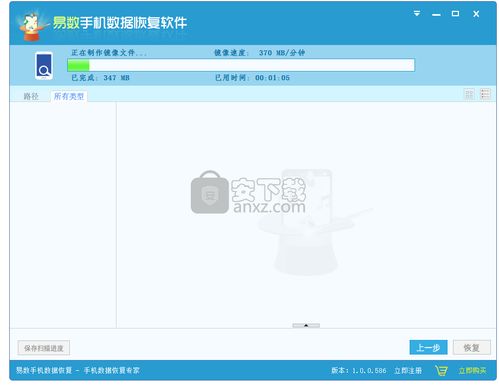Click the 370 MB/分钟 speed value
Viewport: 499px width, 386px height.
tap(282, 53)
